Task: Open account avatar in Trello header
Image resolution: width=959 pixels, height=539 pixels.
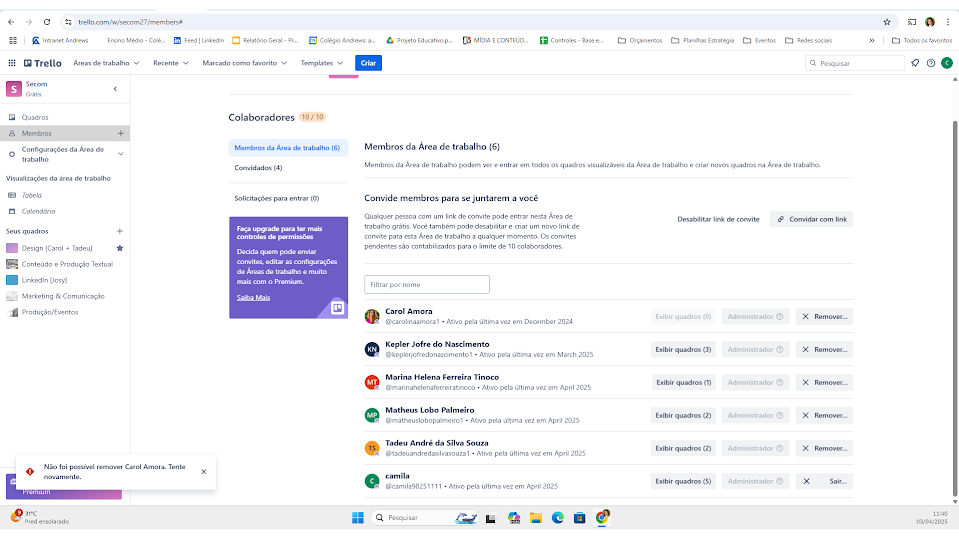Action: pyautogui.click(x=947, y=63)
